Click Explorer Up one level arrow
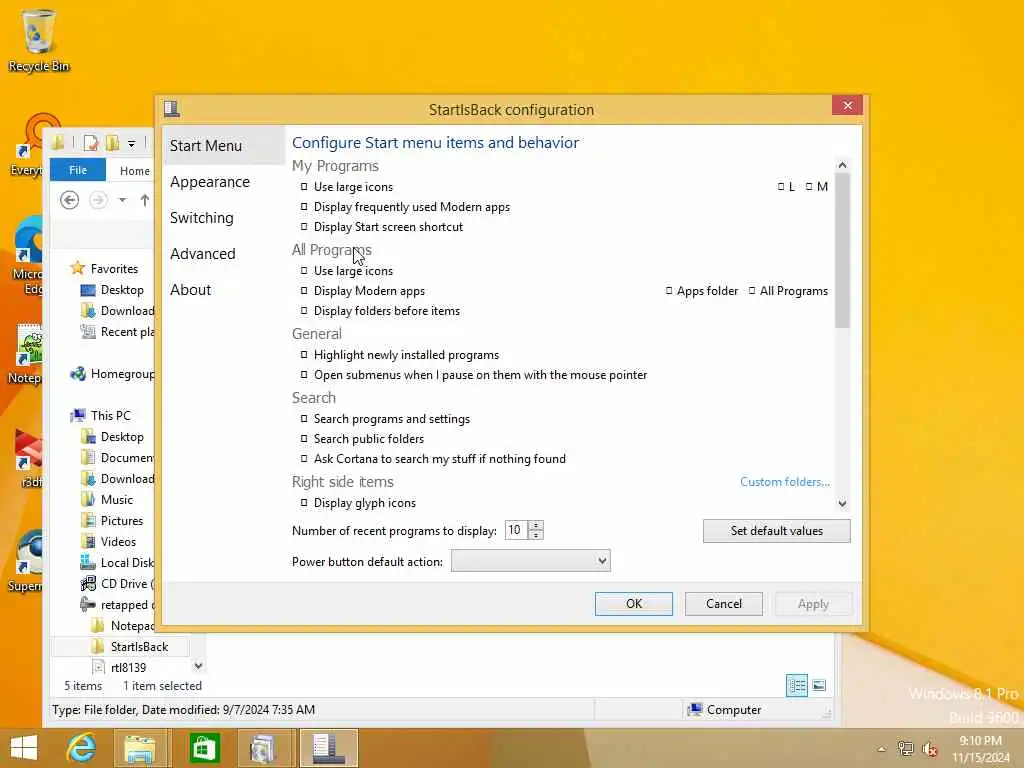 point(144,200)
